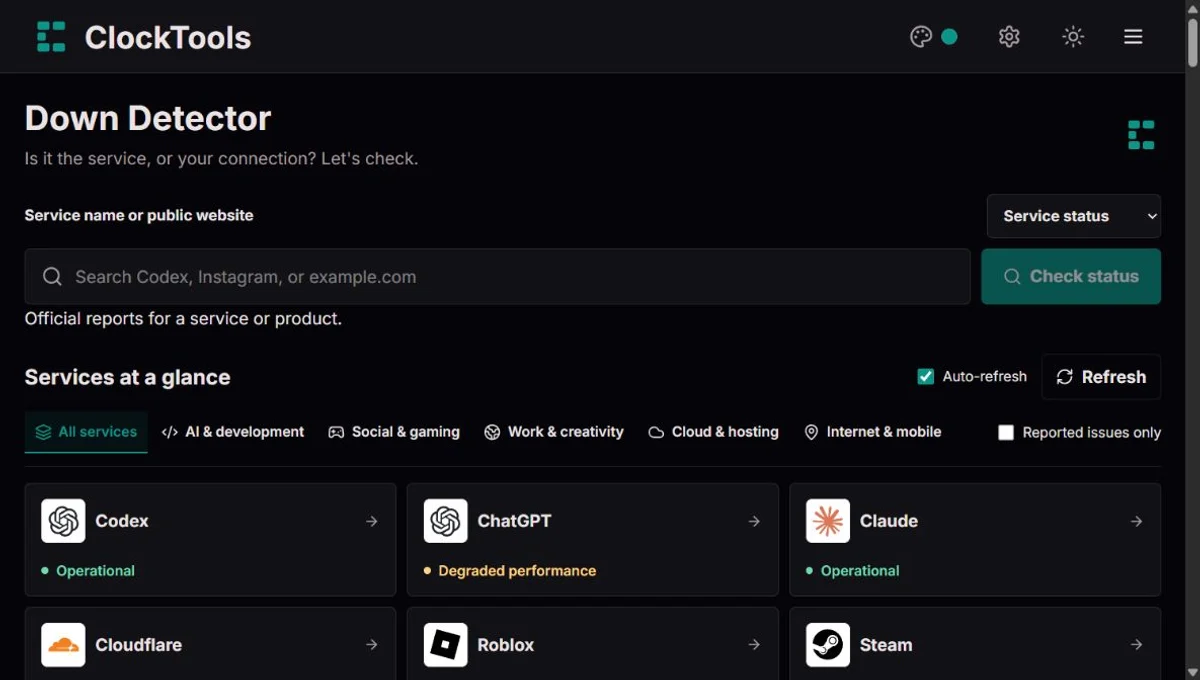Click the teal logo beside Down Detector
The image size is (1200, 680).
1141,135
